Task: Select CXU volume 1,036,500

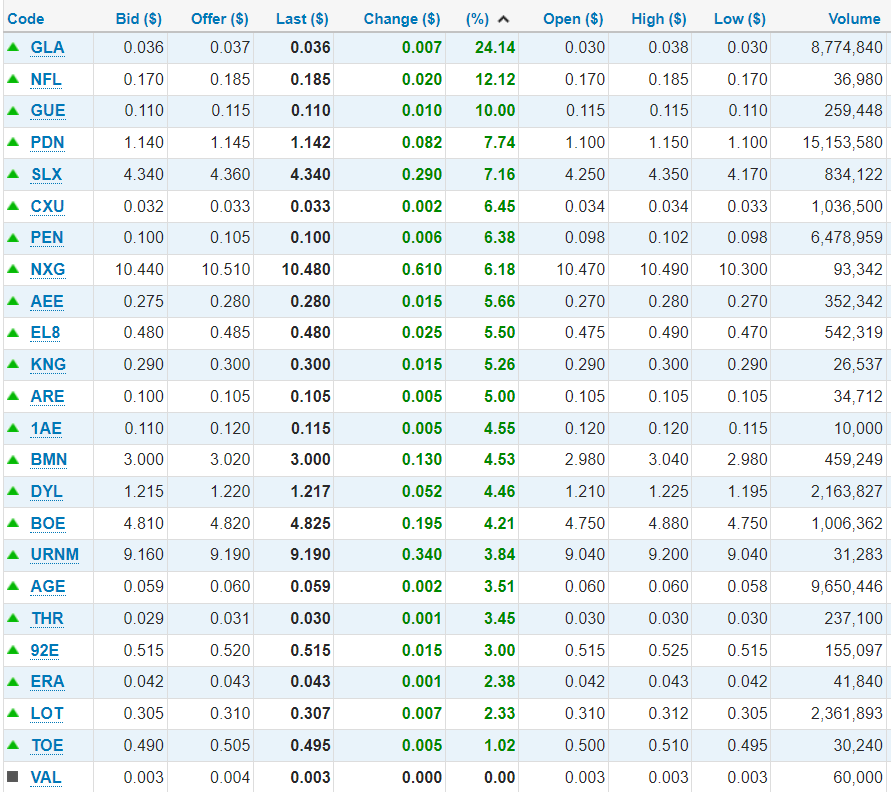Action: 847,206
